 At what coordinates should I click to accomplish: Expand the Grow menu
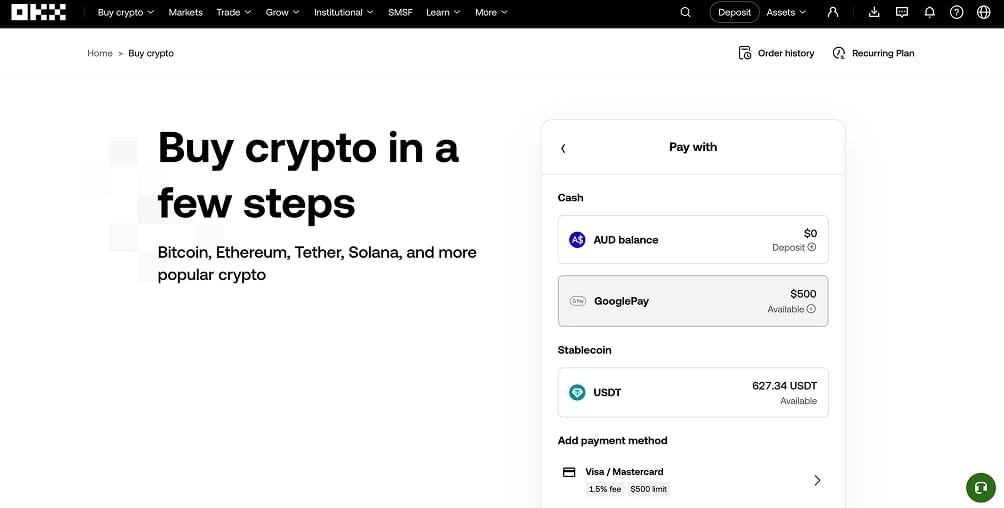[x=282, y=12]
